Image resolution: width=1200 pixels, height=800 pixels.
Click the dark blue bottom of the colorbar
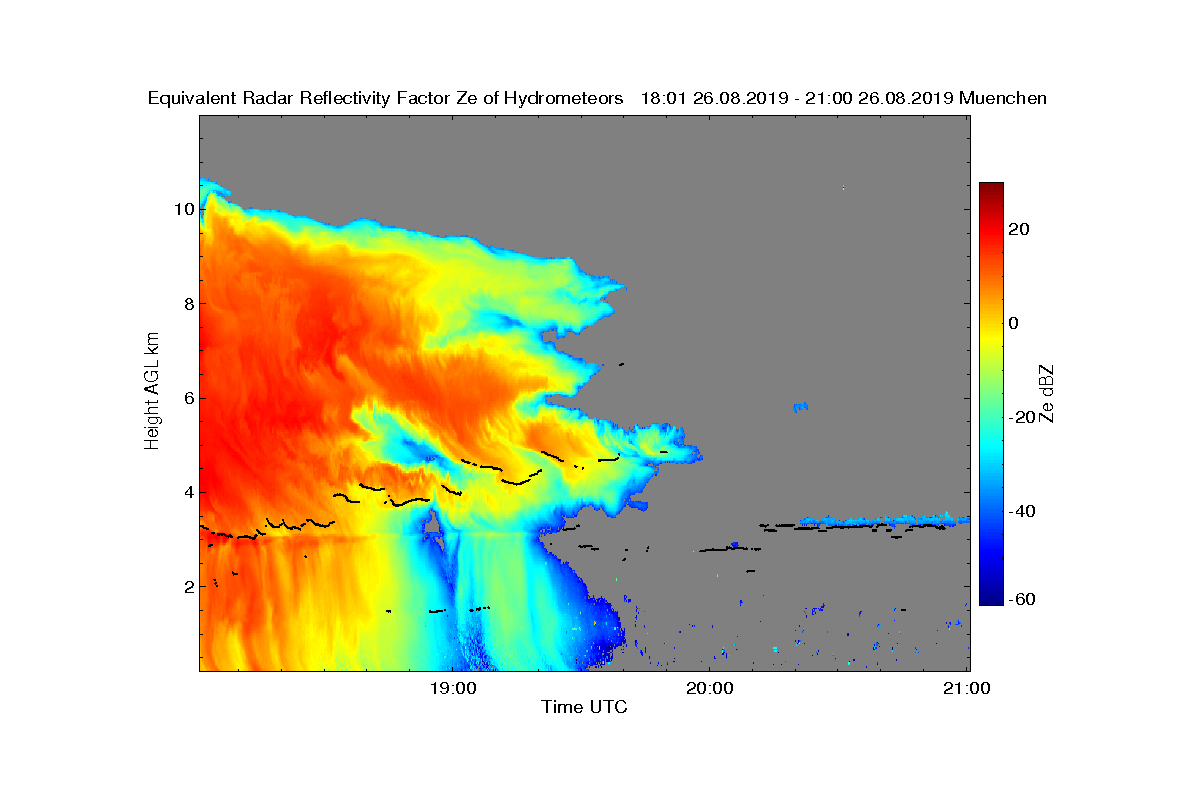(991, 598)
